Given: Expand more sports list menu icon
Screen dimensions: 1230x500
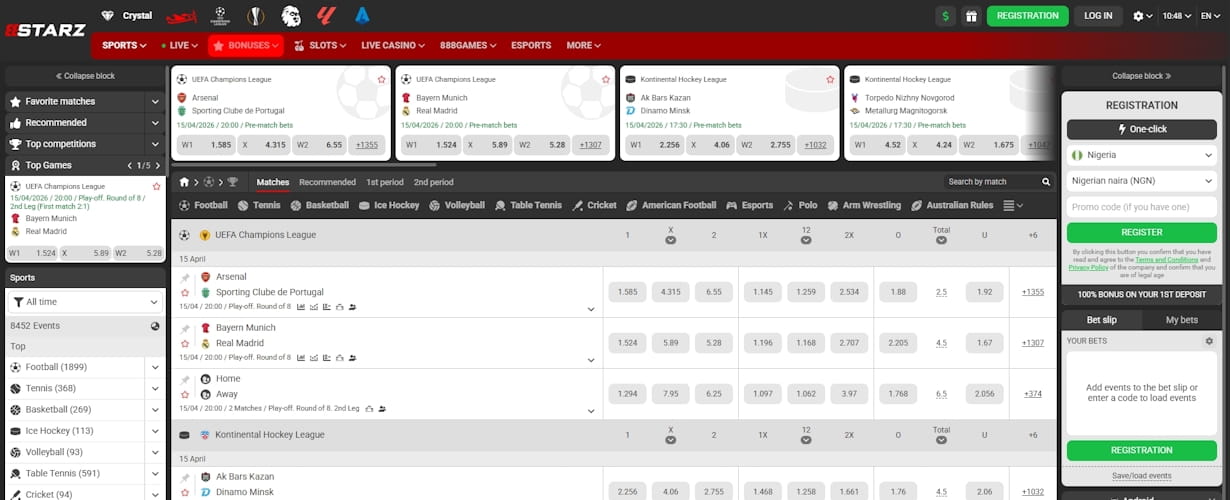Looking at the screenshot, I should click(x=1012, y=205).
